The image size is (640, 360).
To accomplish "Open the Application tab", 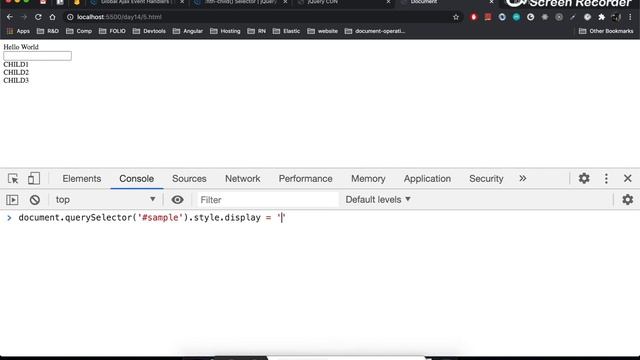I will [x=427, y=178].
